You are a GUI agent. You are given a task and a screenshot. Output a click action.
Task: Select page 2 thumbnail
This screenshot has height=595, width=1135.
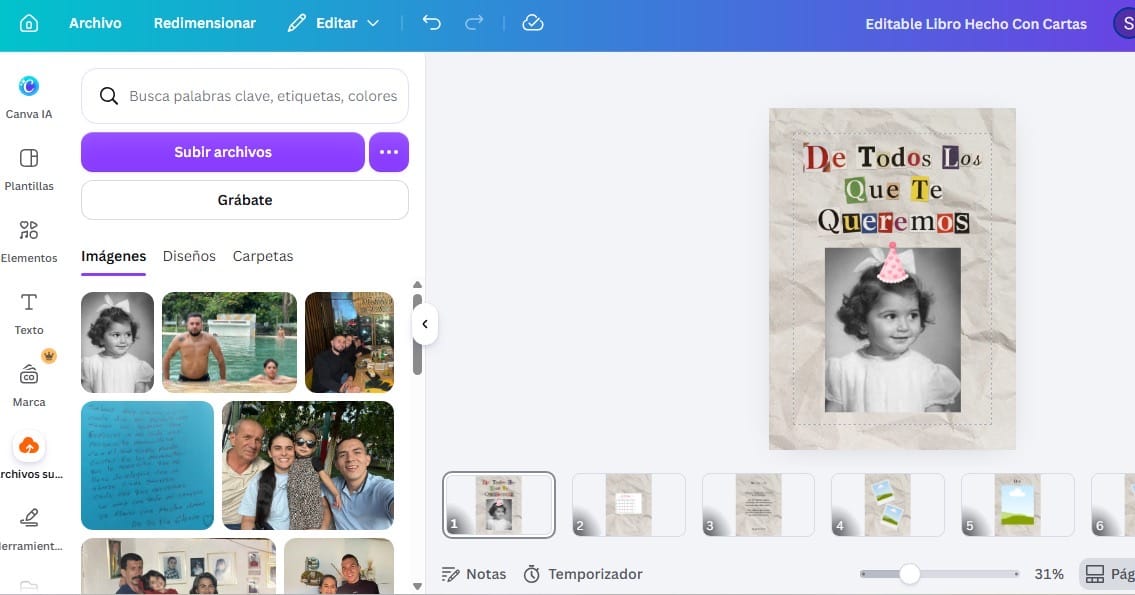(x=628, y=505)
